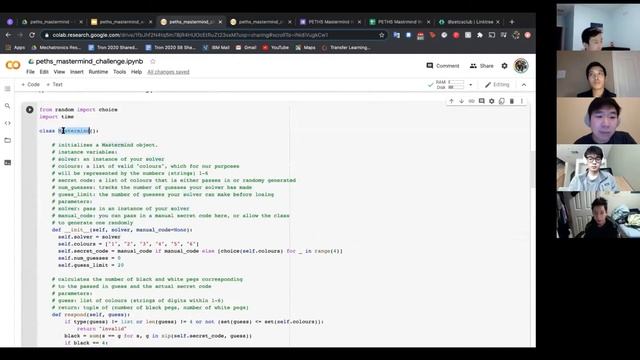The image size is (640, 360).
Task: Switch to peths_mastermind tab with yellow Slides icon
Action: (121, 22)
